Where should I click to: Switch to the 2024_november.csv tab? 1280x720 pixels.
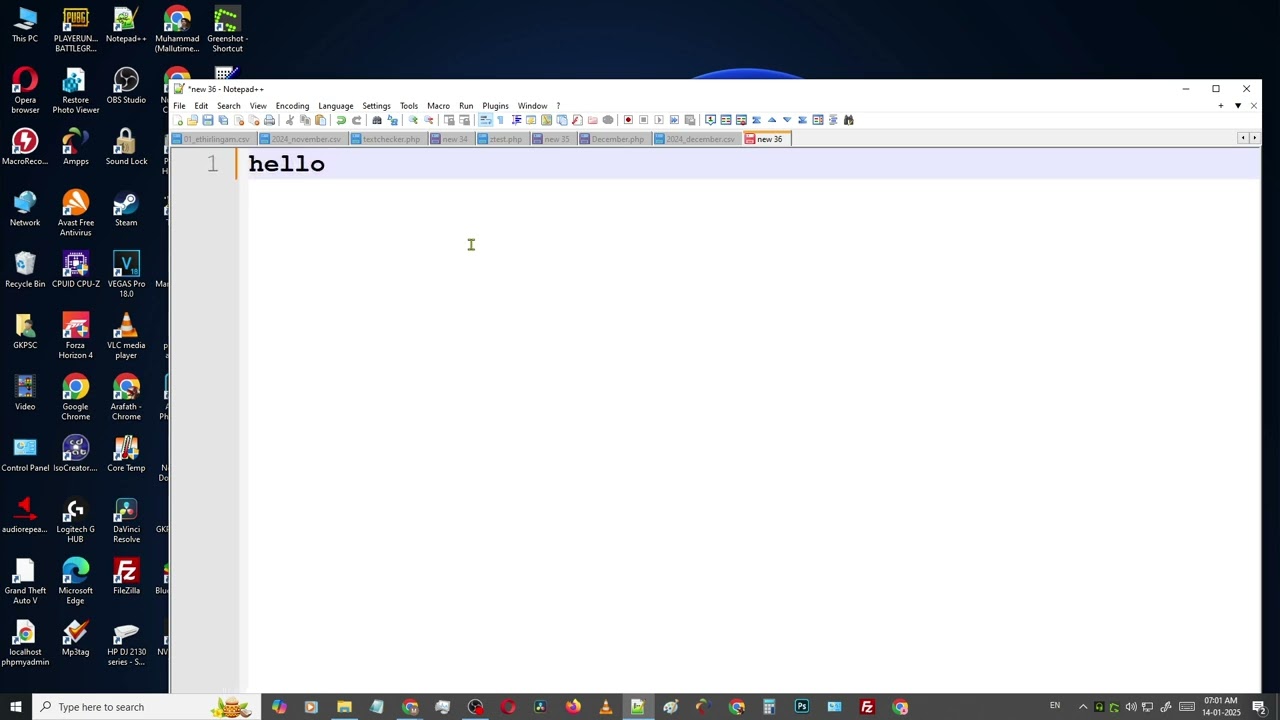pyautogui.click(x=301, y=139)
